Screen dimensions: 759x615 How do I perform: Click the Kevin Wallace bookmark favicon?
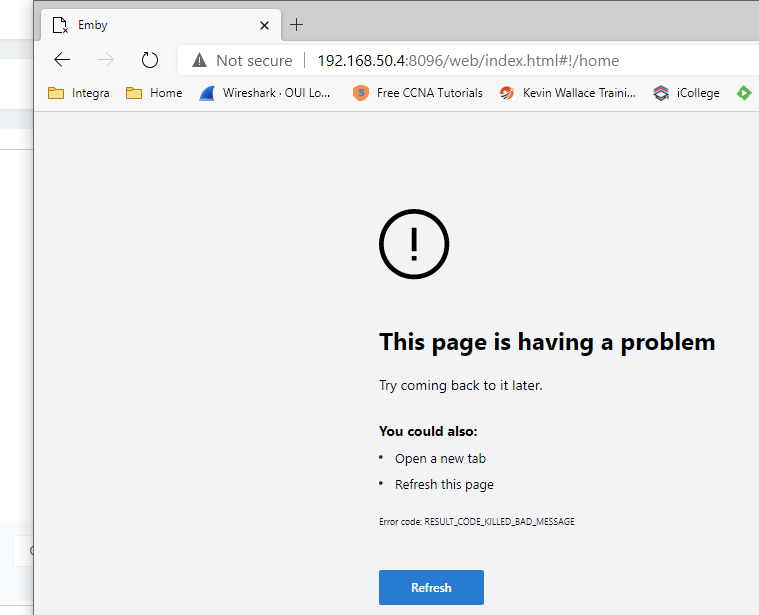[507, 93]
